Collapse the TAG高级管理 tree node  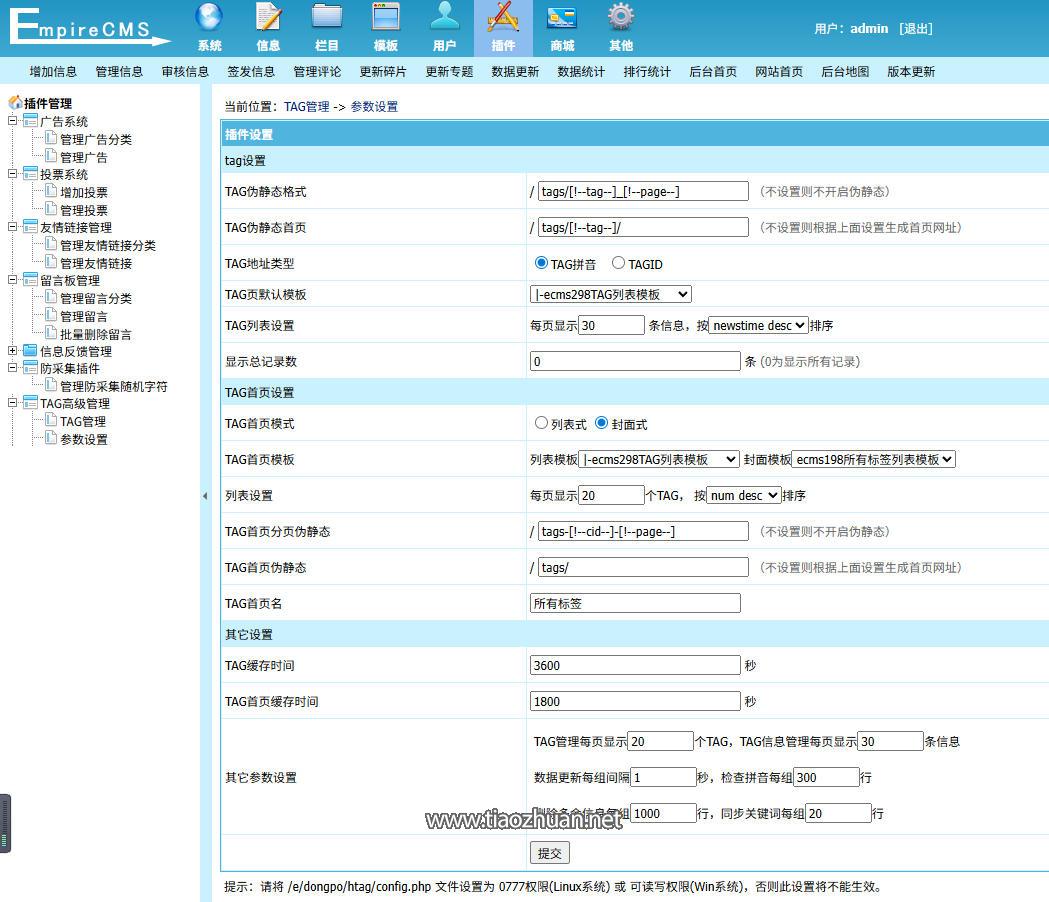pos(12,403)
